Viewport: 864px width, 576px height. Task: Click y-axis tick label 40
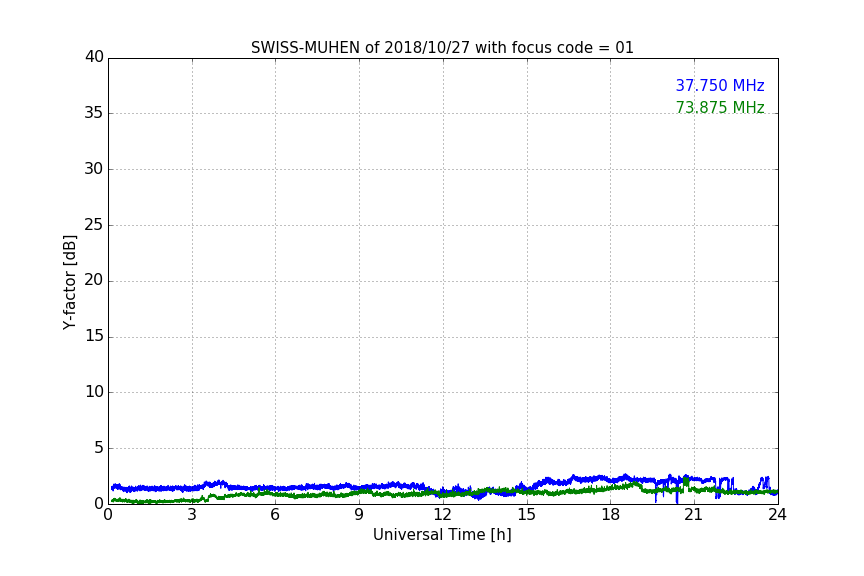[94, 57]
